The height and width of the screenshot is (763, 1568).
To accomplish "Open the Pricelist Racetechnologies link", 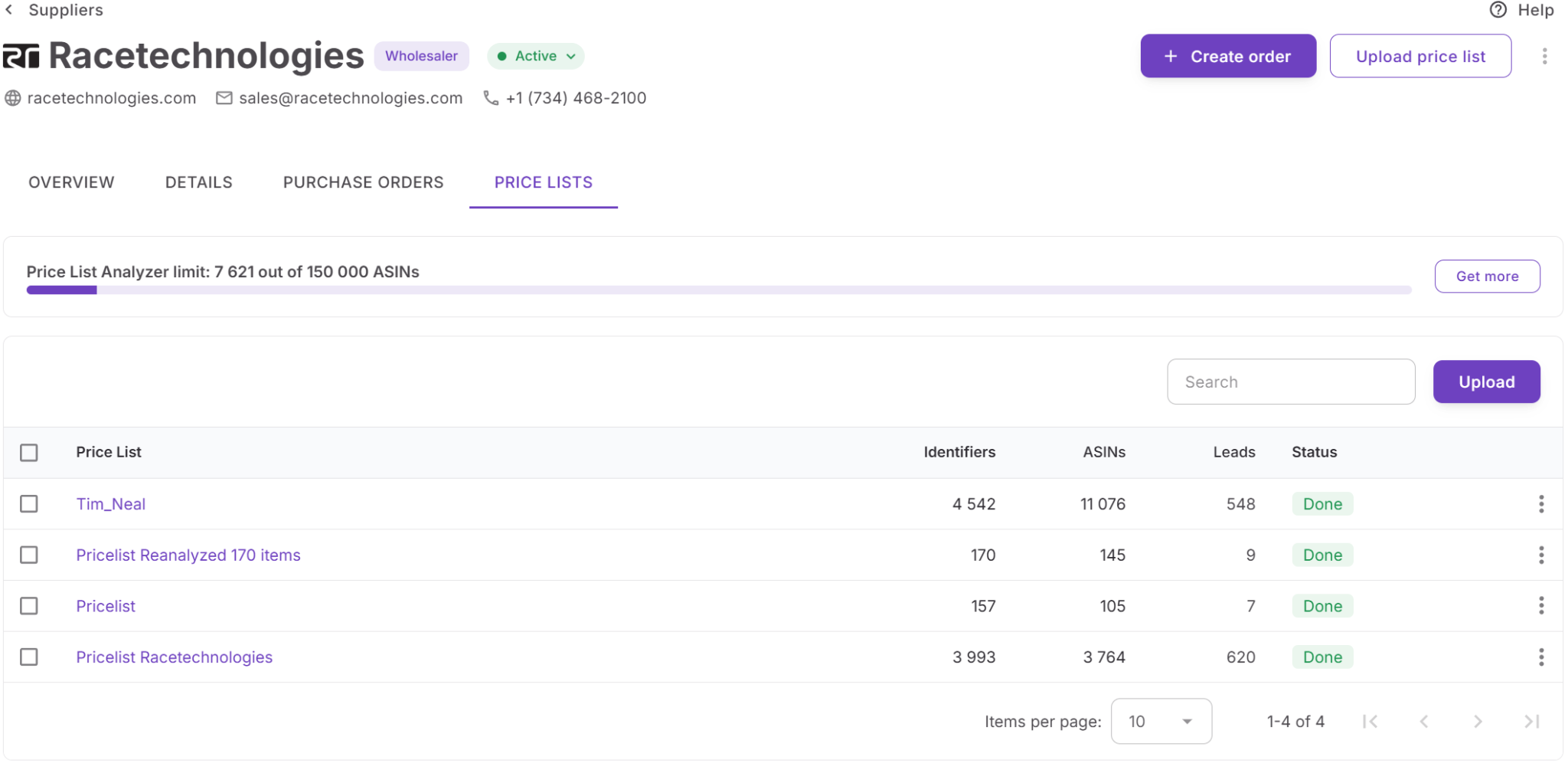I will [174, 657].
